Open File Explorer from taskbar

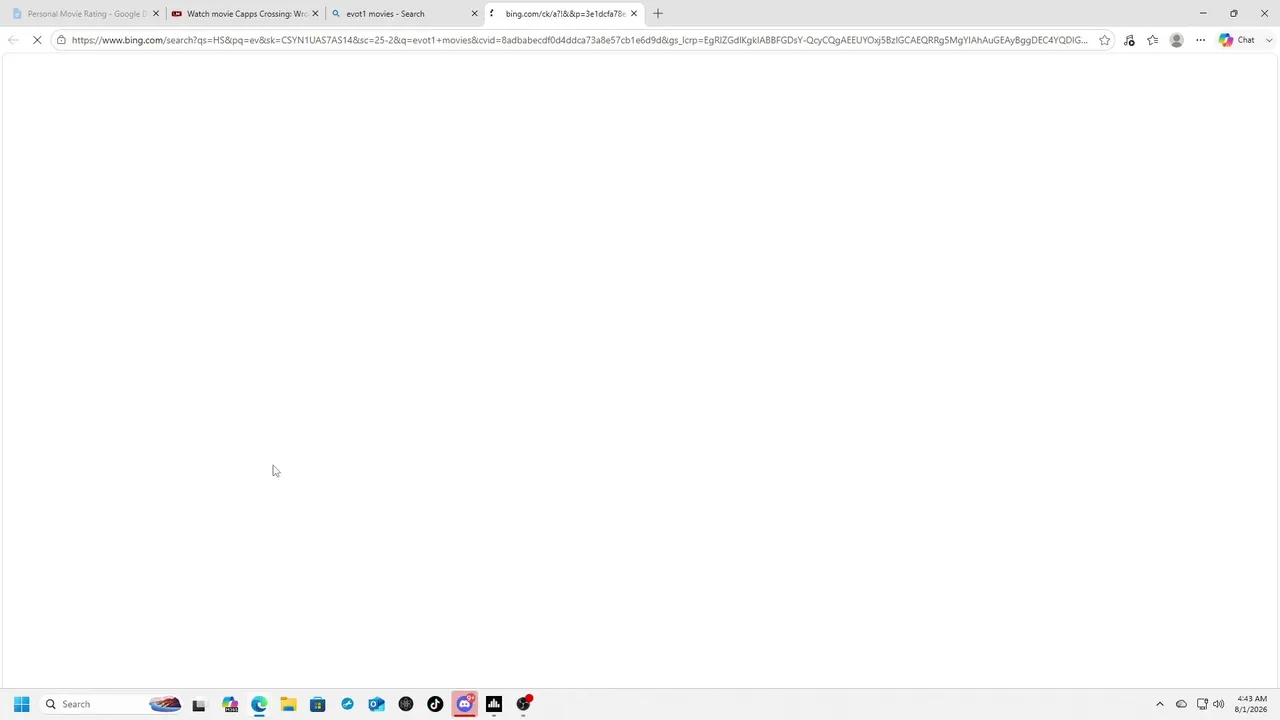288,704
